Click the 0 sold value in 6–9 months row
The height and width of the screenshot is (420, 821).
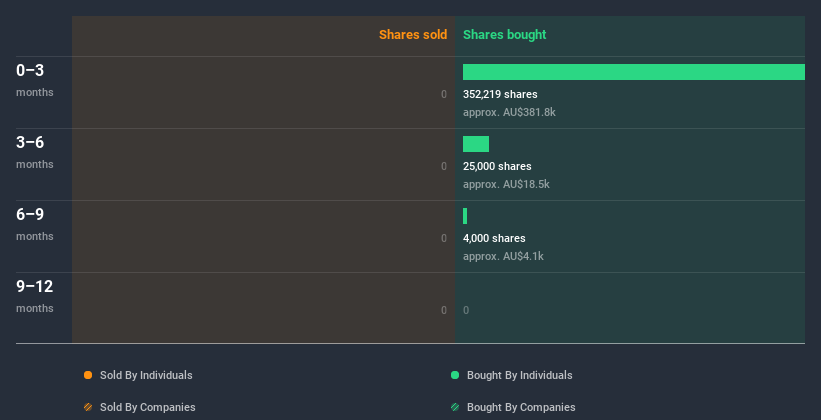(x=444, y=238)
